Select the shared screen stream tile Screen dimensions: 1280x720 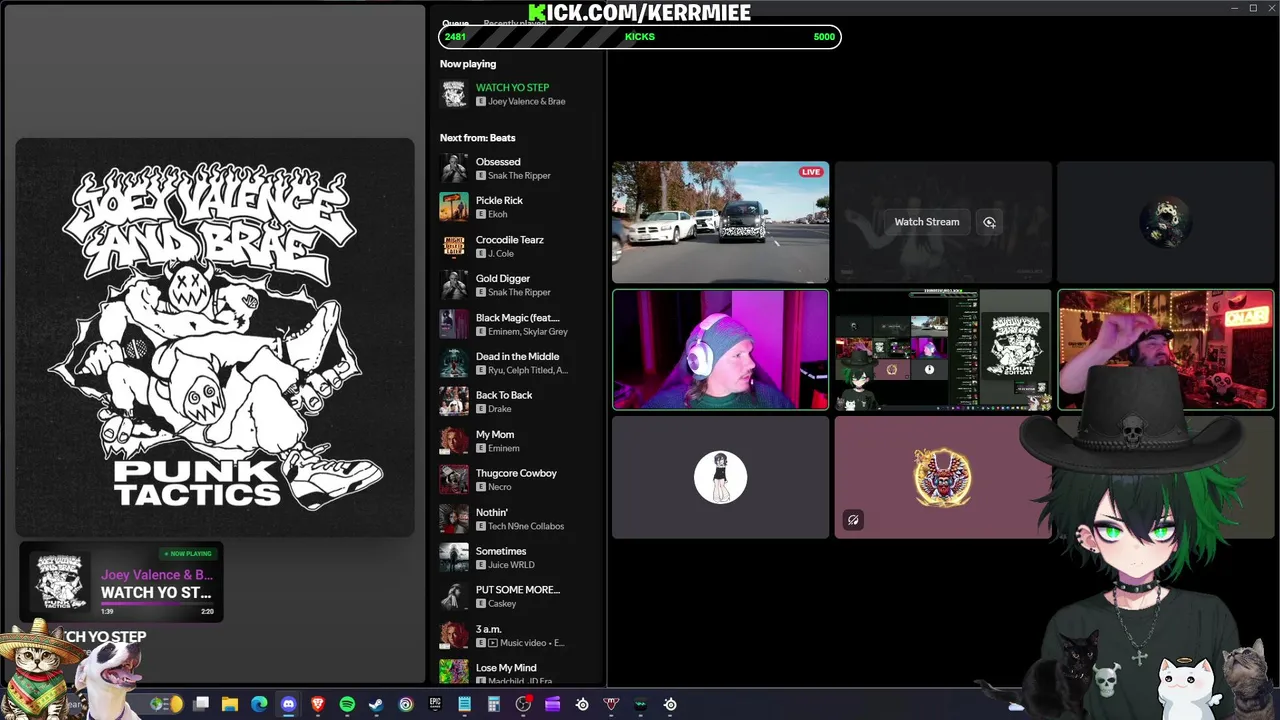click(943, 350)
